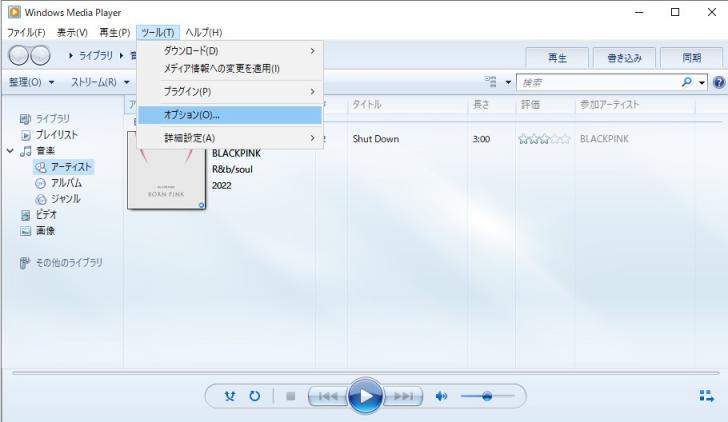Select メディア情報への変更を適用(I)
This screenshot has width=728, height=422.
(x=230, y=69)
